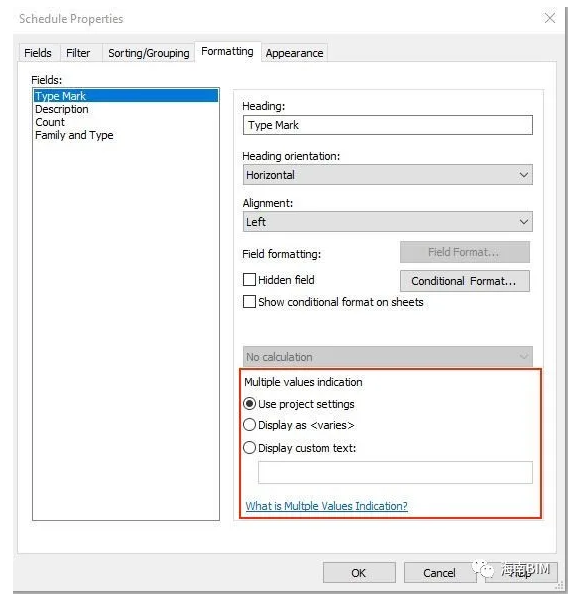Choose Display as <varies> option
This screenshot has height=600, width=580.
(x=249, y=425)
